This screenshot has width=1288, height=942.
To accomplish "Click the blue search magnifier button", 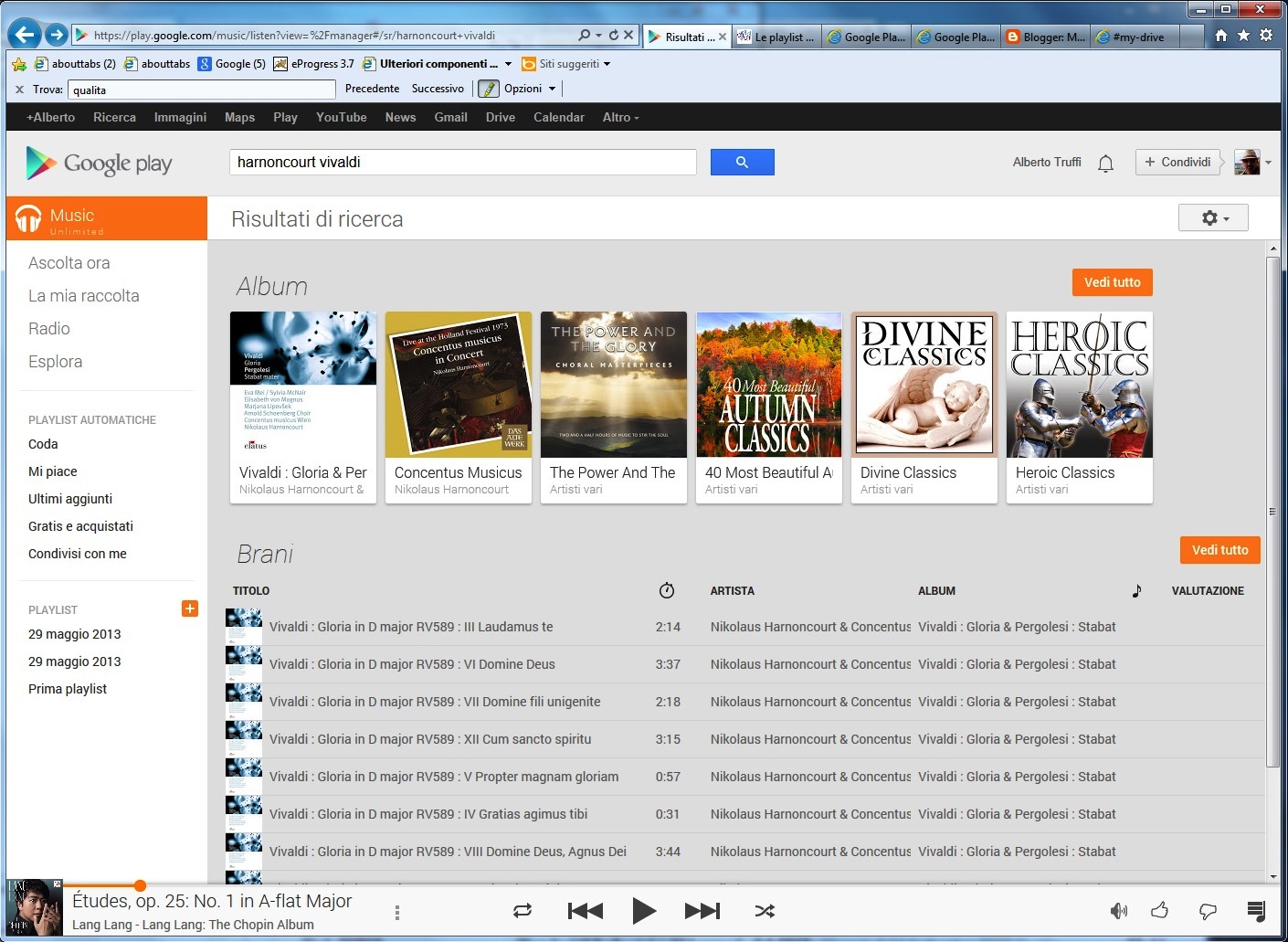I will 742,162.
